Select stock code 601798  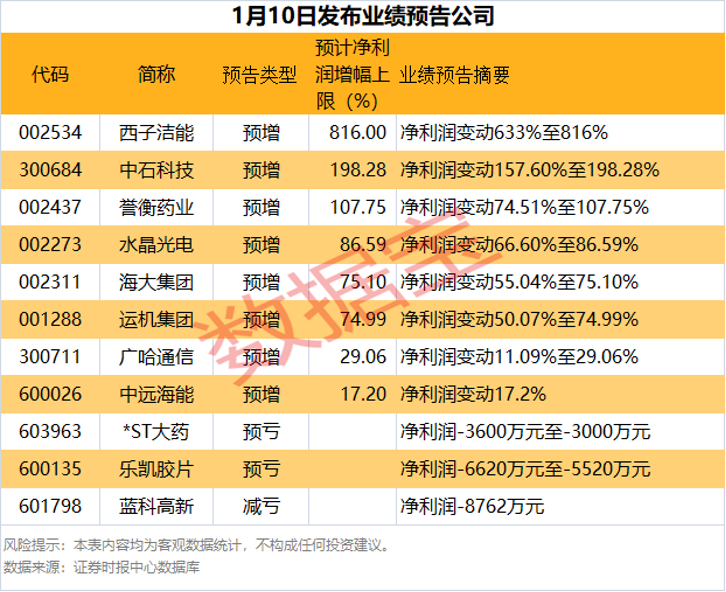coord(50,507)
